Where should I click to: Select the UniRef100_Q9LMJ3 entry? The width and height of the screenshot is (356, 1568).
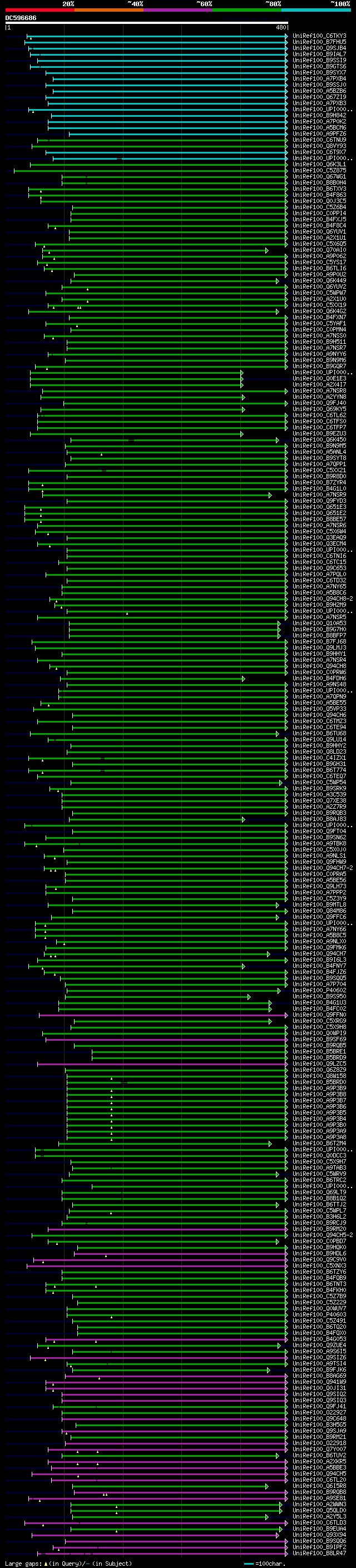pyautogui.click(x=319, y=647)
